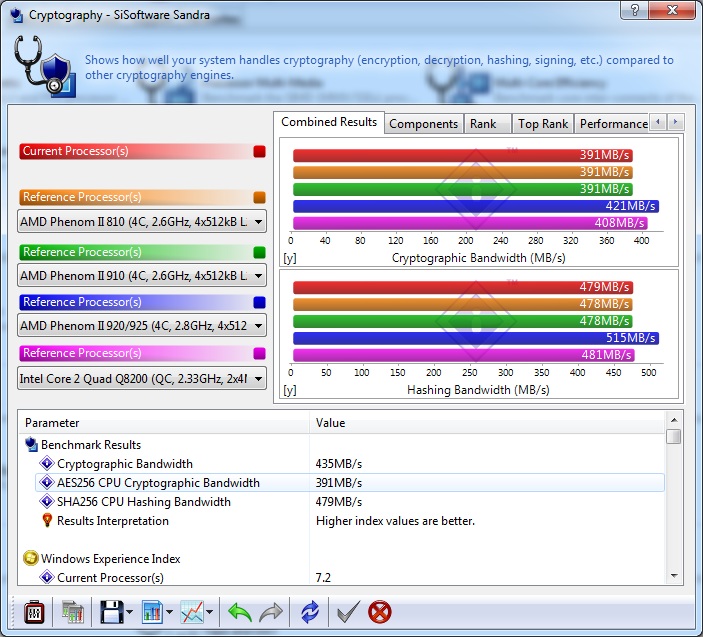703x637 pixels.
Task: Click the Parameter column header
Action: click(x=164, y=423)
